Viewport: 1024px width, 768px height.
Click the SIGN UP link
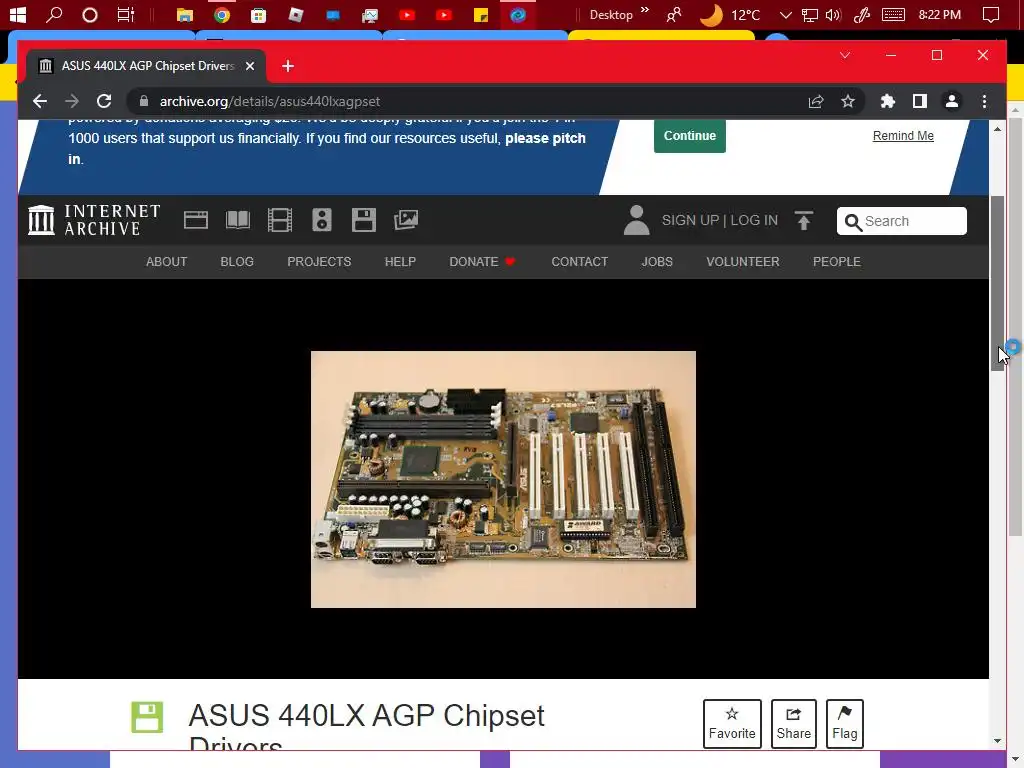[690, 220]
